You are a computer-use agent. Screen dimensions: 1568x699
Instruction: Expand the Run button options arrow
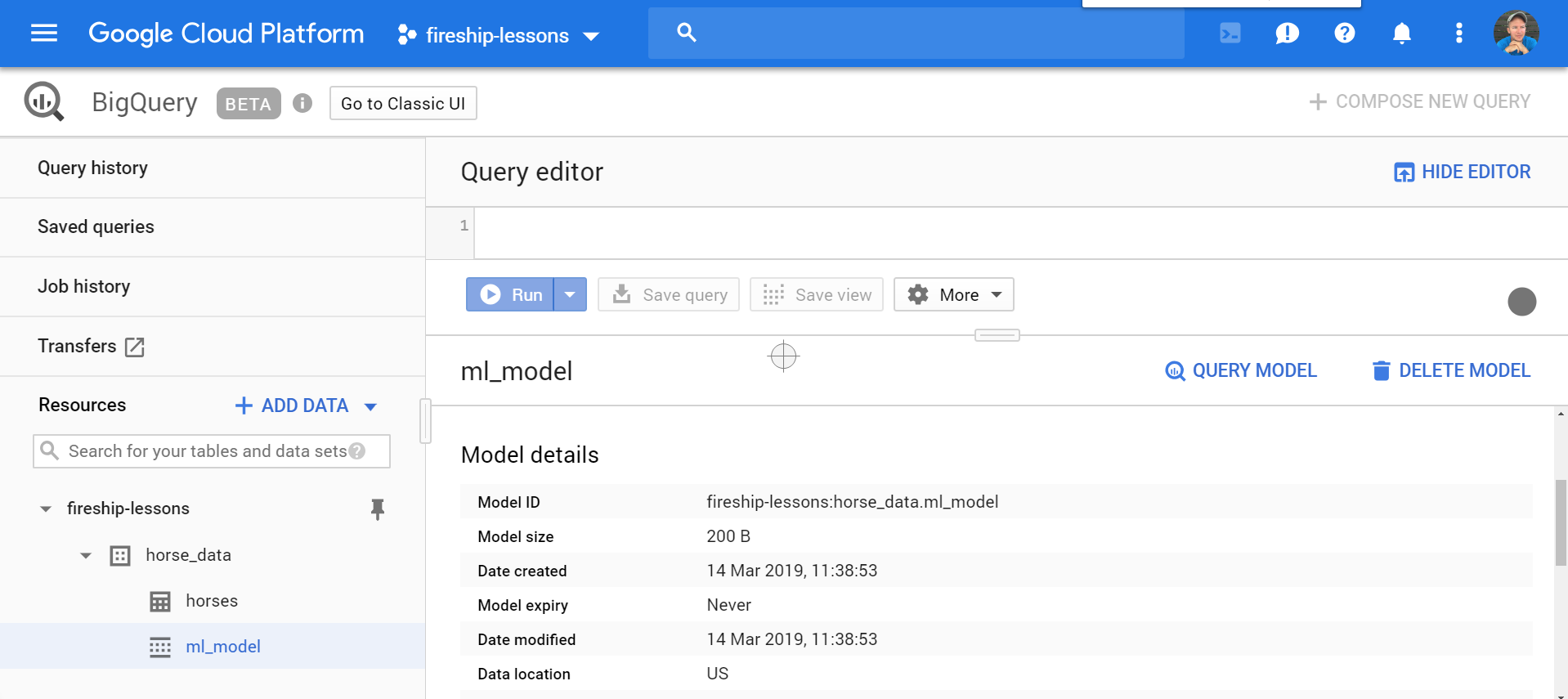pyautogui.click(x=570, y=294)
